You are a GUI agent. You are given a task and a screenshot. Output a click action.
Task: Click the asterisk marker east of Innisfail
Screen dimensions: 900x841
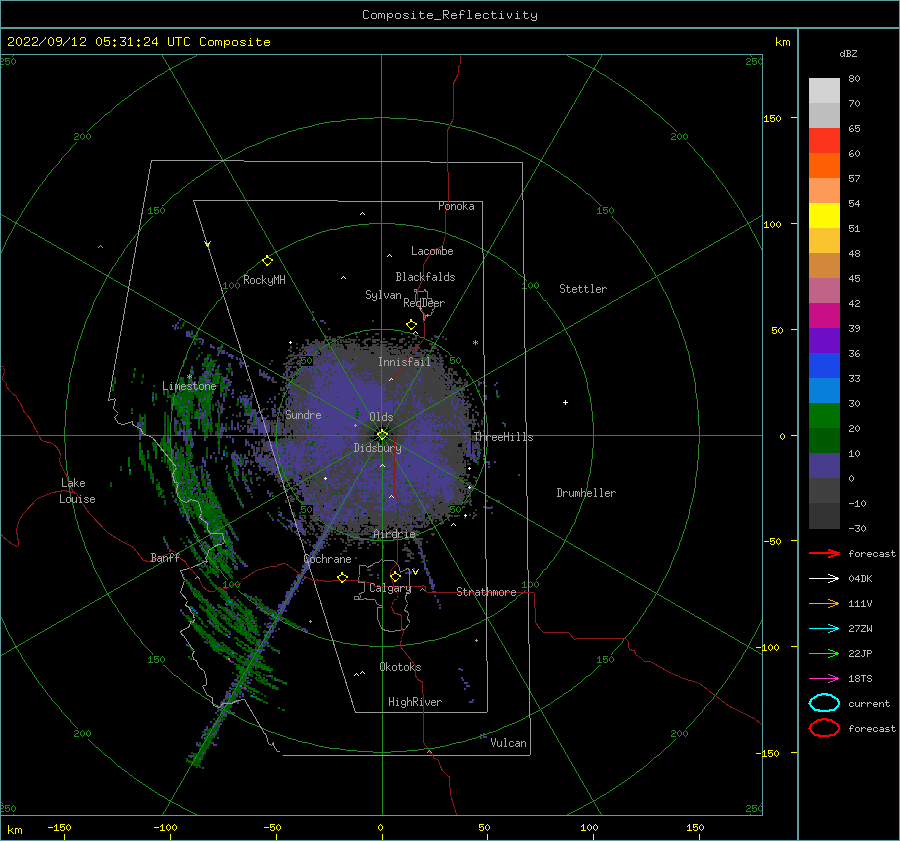(475, 343)
